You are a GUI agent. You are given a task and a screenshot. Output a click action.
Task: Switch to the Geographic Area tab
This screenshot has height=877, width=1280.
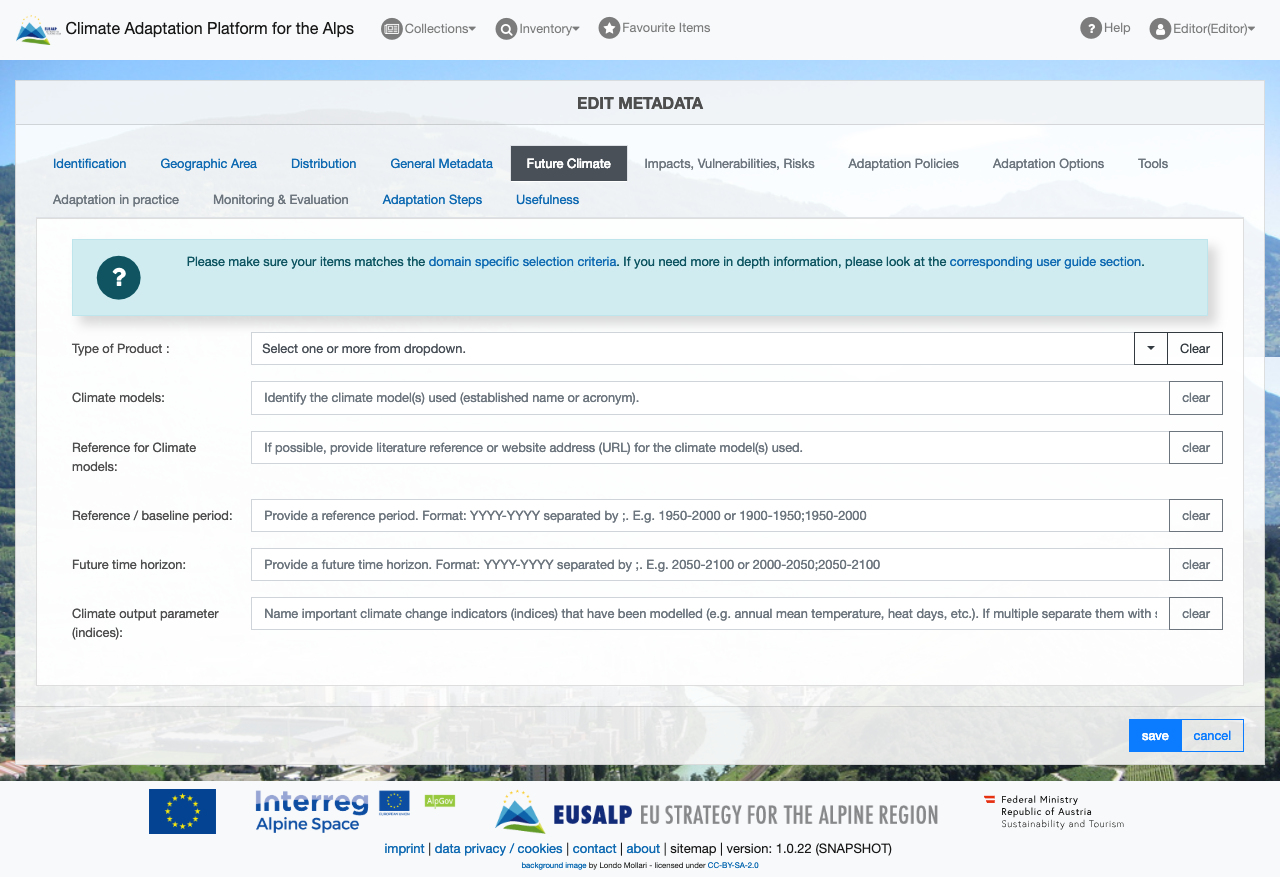click(x=208, y=164)
